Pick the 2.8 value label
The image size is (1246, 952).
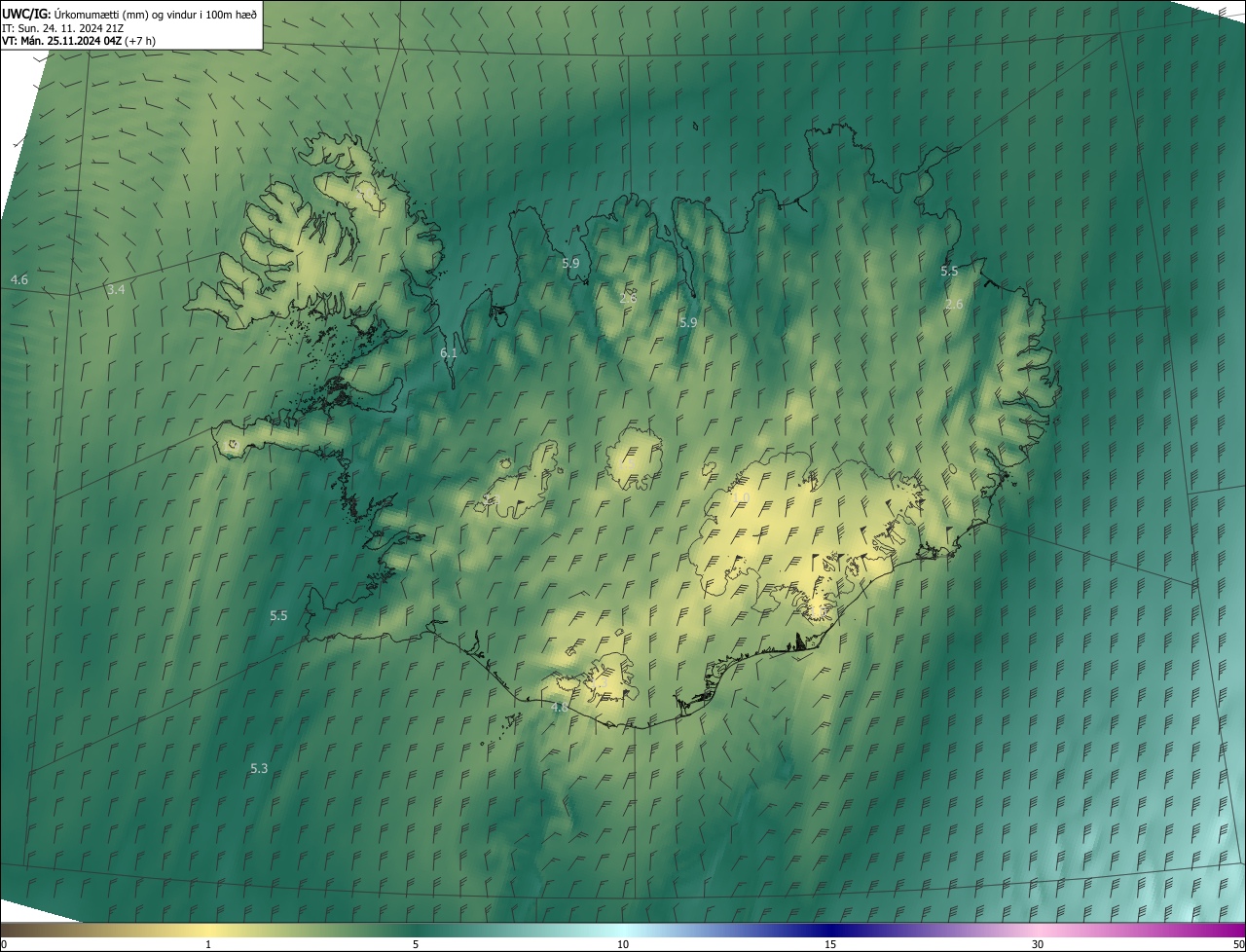tap(628, 298)
